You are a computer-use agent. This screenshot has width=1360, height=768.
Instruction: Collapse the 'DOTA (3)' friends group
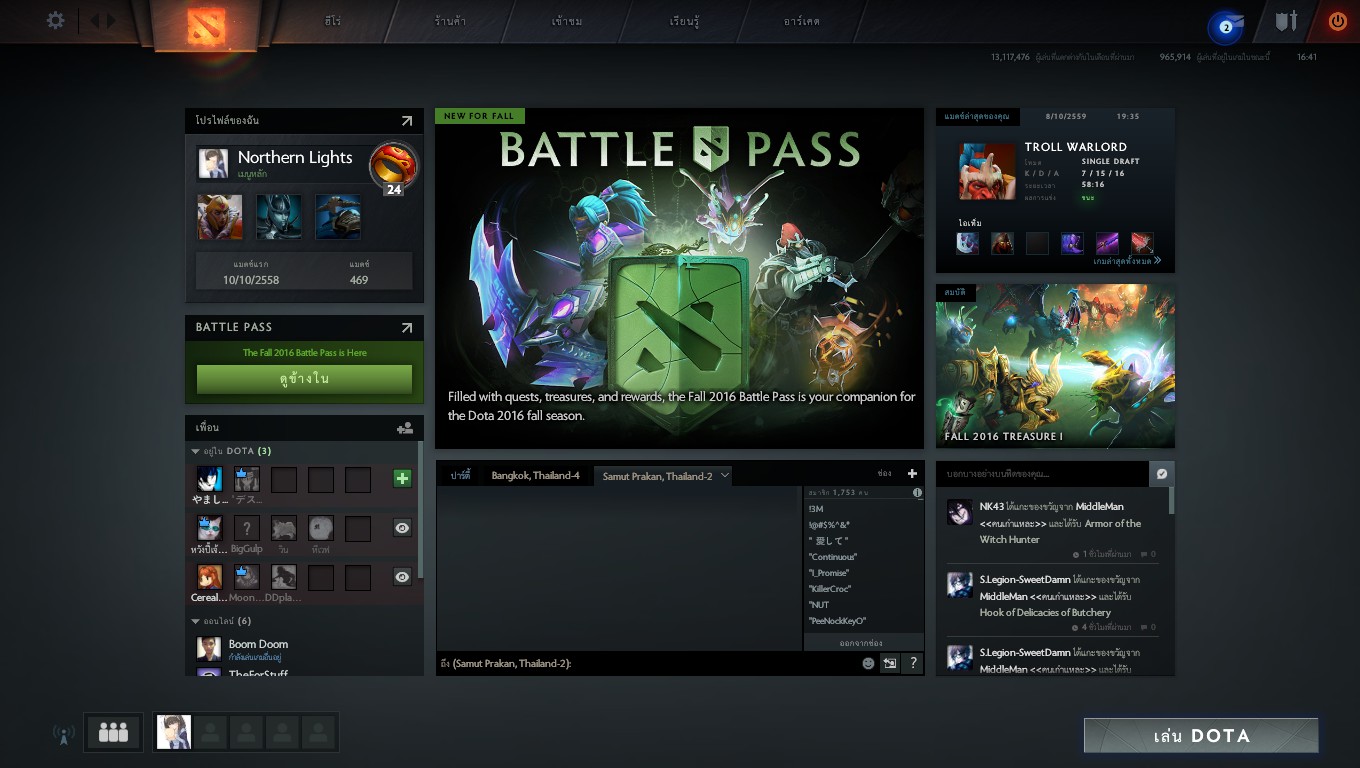196,452
